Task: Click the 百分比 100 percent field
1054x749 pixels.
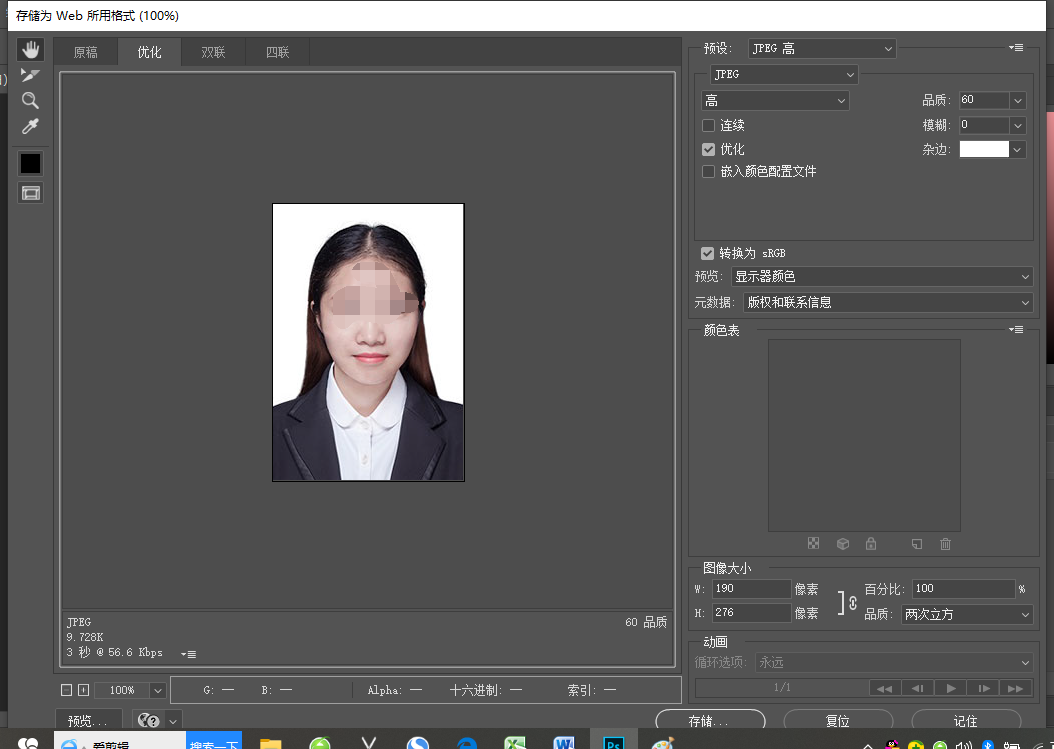Action: (963, 589)
